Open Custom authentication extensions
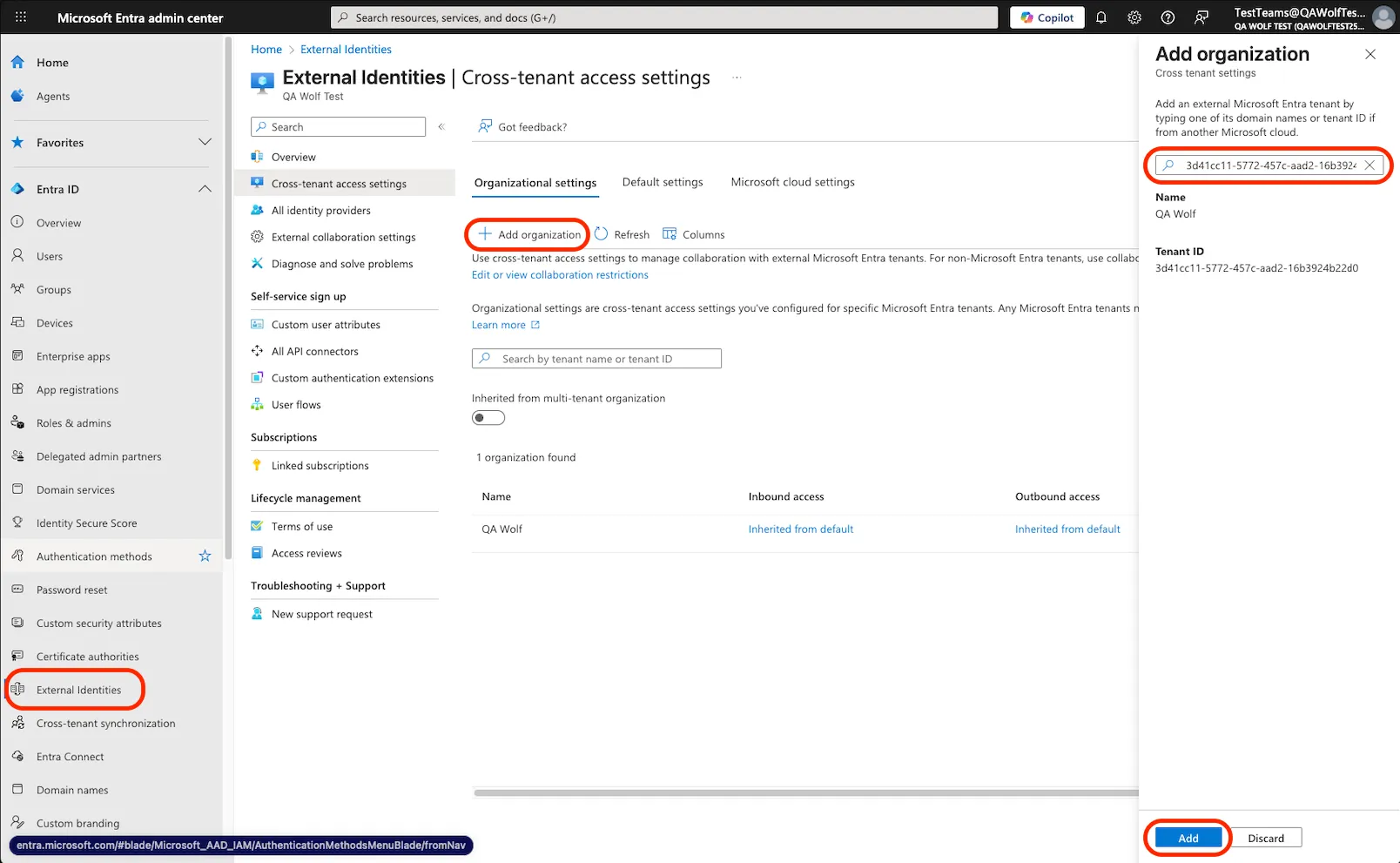This screenshot has width=1400, height=863. [x=353, y=378]
